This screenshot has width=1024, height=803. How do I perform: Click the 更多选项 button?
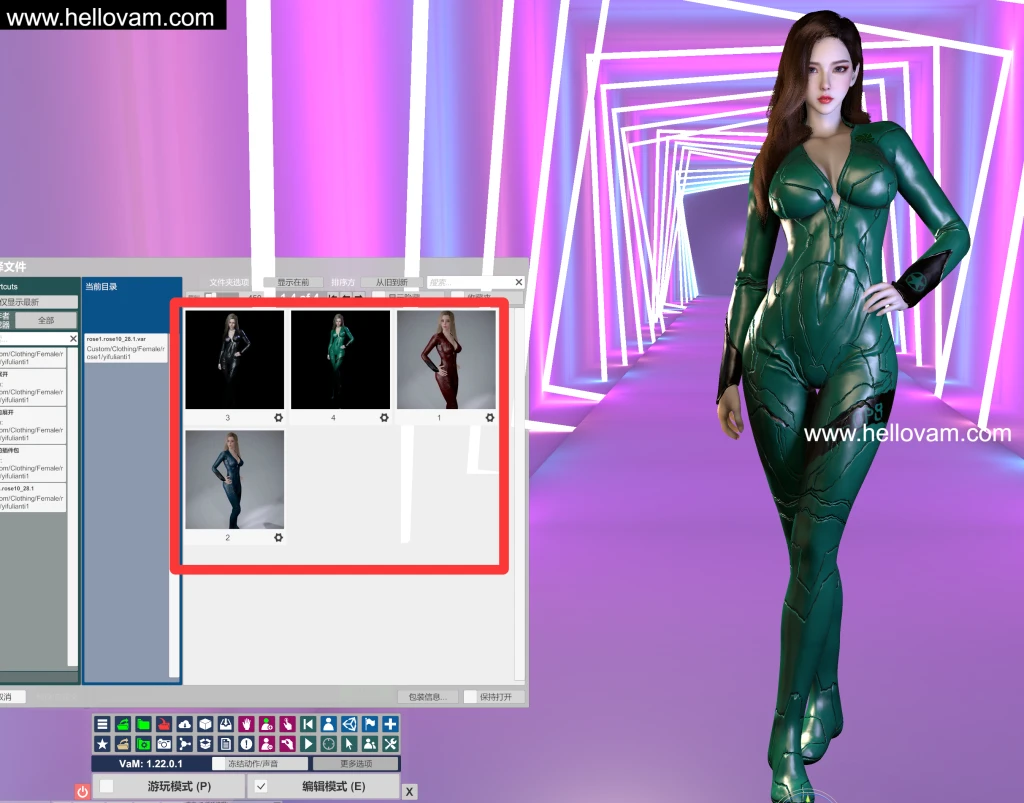355,764
